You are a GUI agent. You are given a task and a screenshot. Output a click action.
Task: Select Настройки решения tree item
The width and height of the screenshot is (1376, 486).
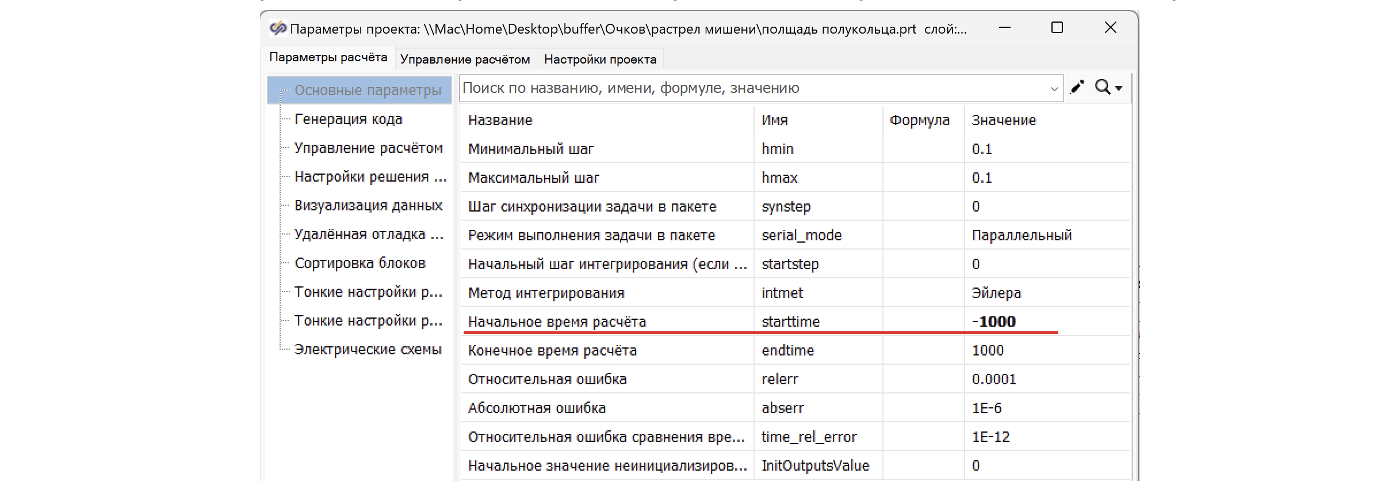(x=370, y=177)
